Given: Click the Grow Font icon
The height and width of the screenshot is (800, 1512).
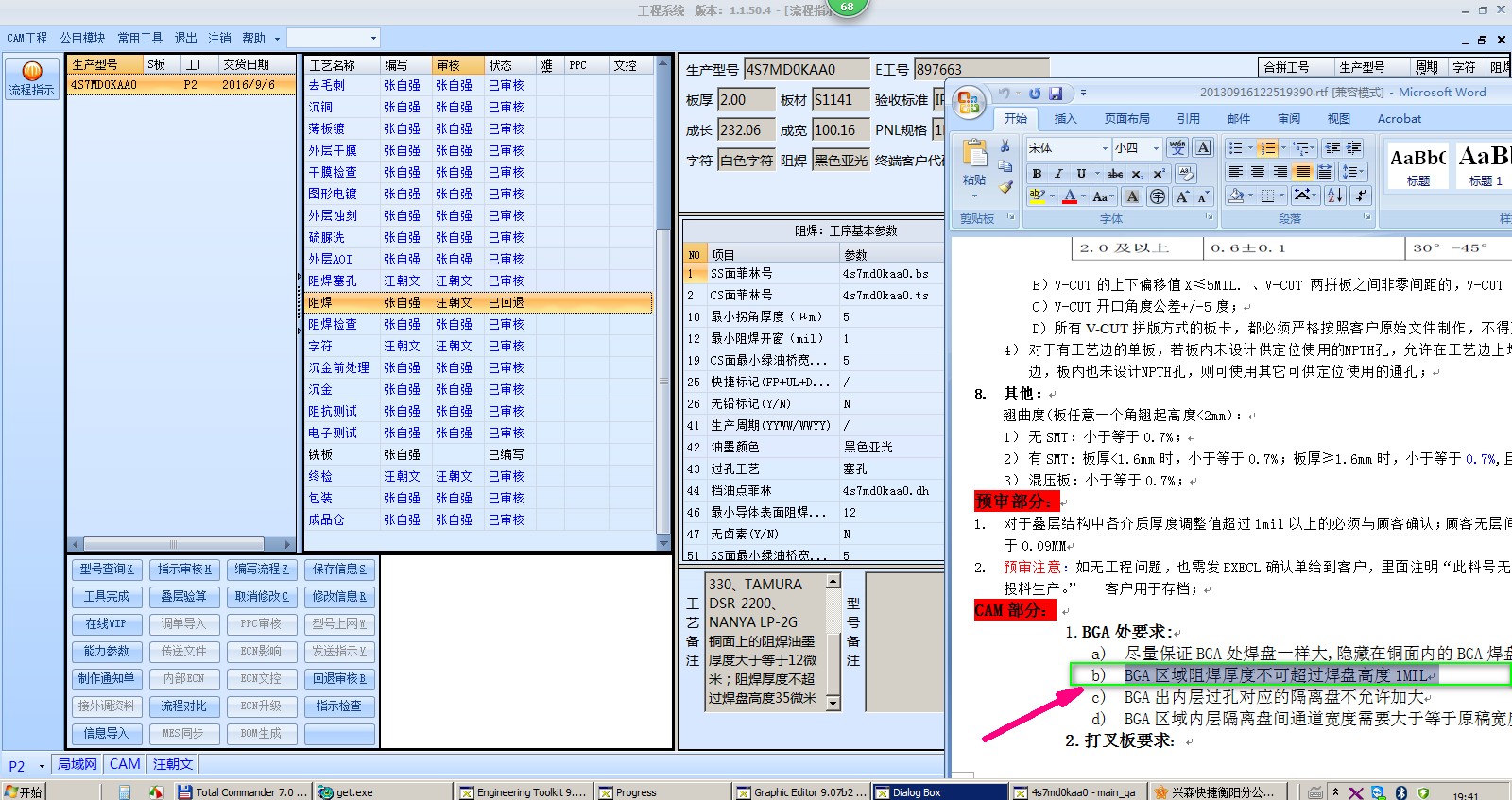Looking at the screenshot, I should (1181, 196).
